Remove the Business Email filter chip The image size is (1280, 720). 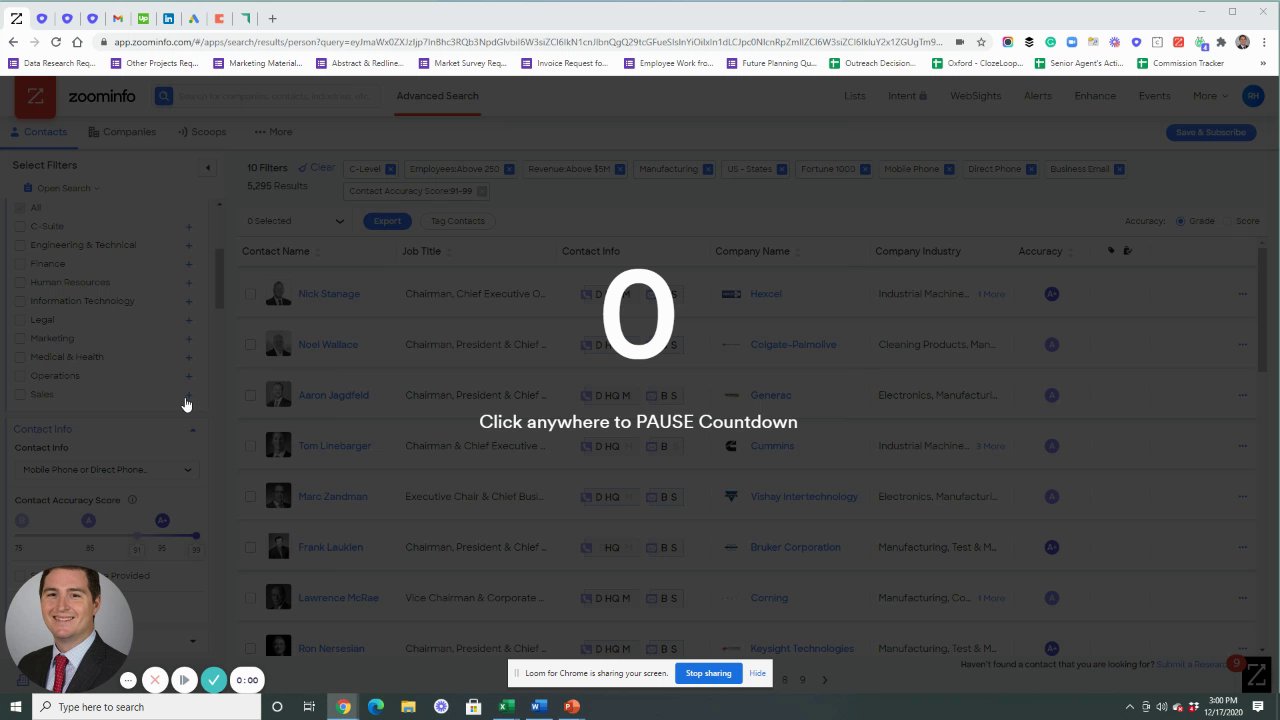click(1119, 169)
